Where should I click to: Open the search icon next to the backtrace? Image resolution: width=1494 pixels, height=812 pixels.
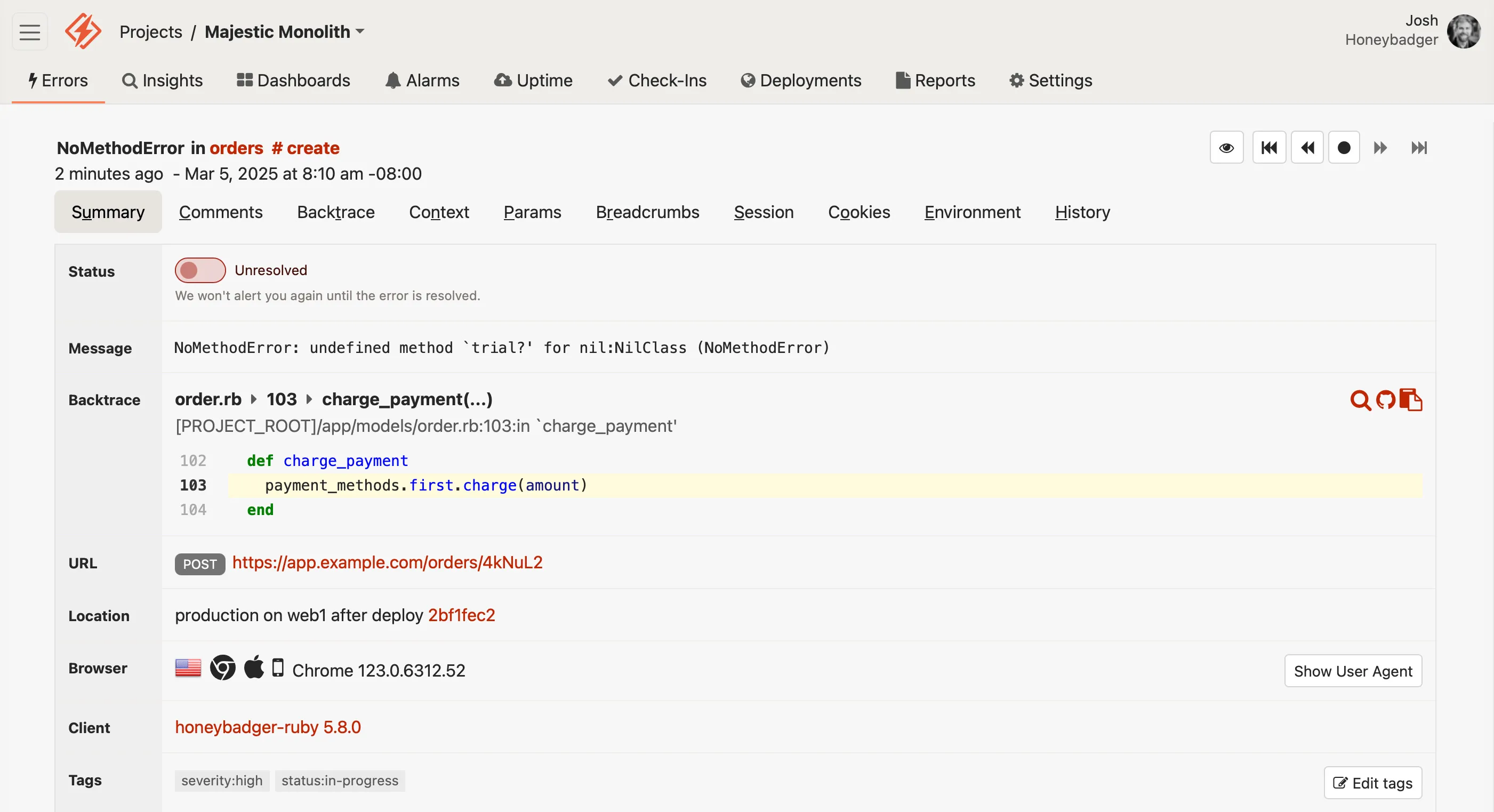(x=1360, y=400)
